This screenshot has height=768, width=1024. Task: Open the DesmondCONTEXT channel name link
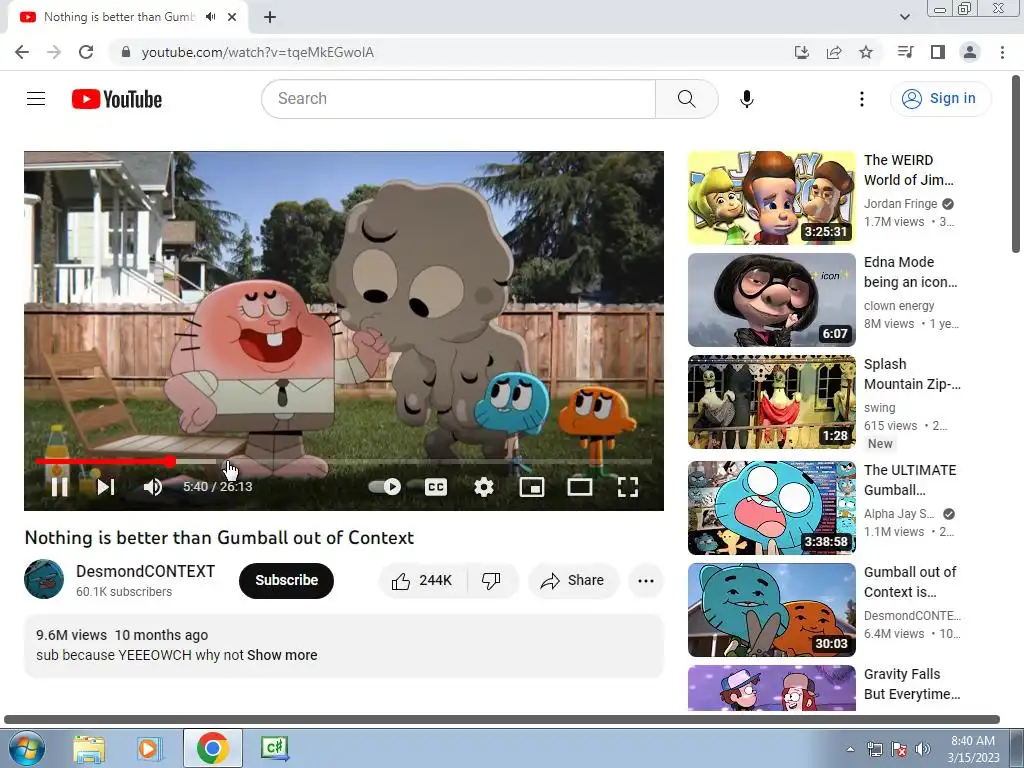(x=146, y=571)
